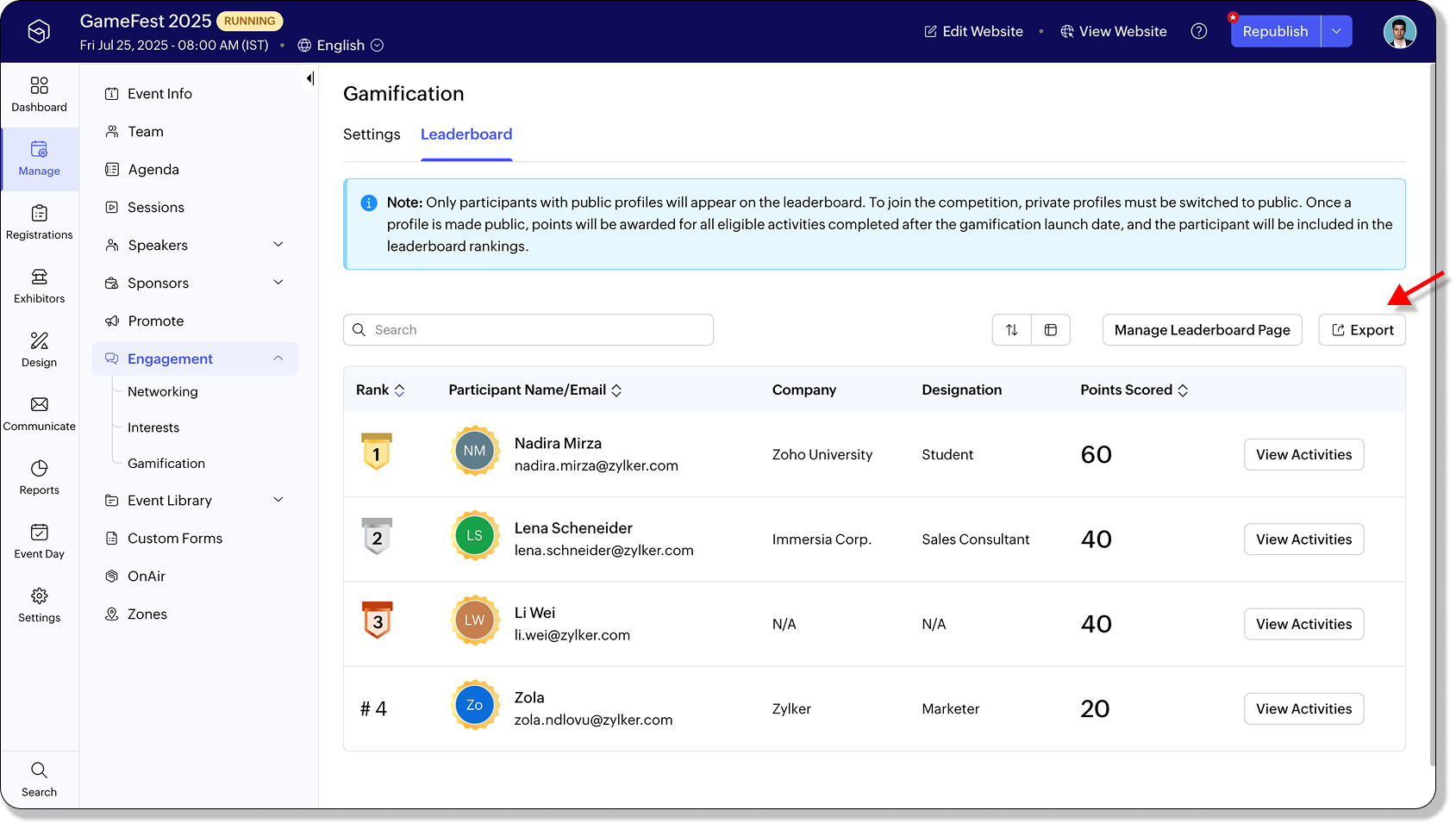
Task: Collapse the left navigation panel arrow
Action: [309, 78]
